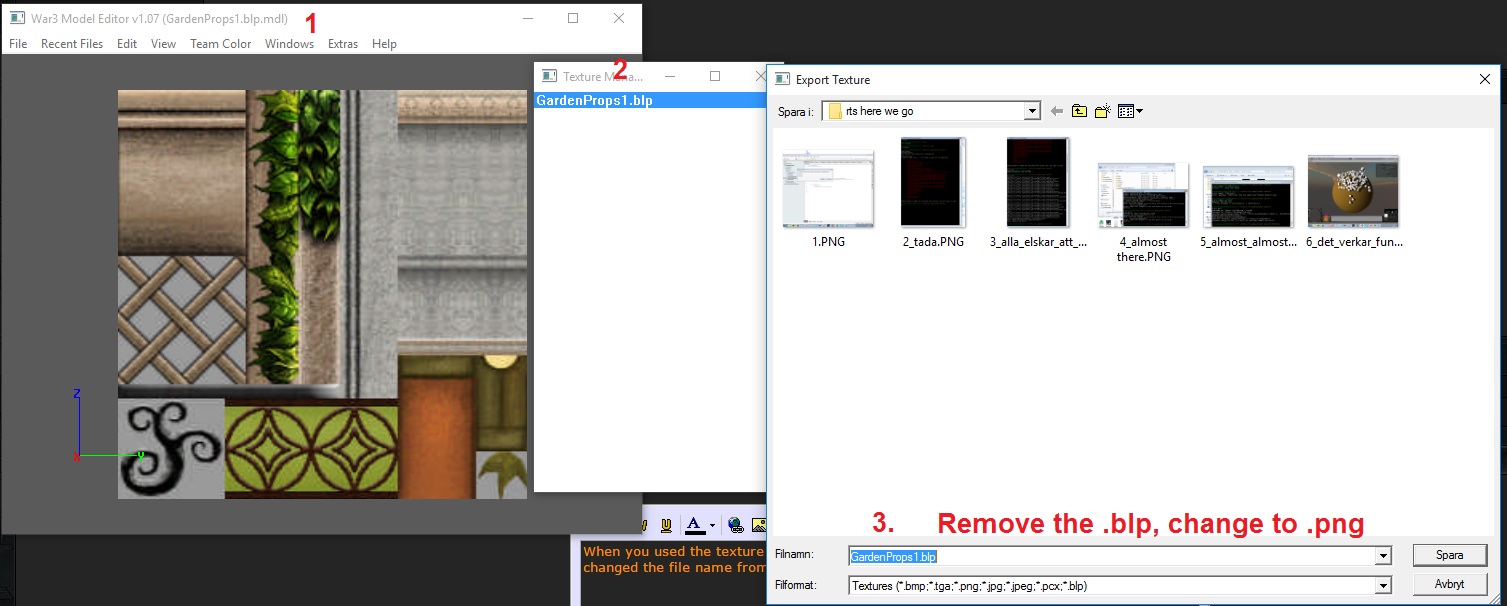Click the War3 Model Editor title bar icon
This screenshot has width=1507, height=606.
(x=17, y=18)
